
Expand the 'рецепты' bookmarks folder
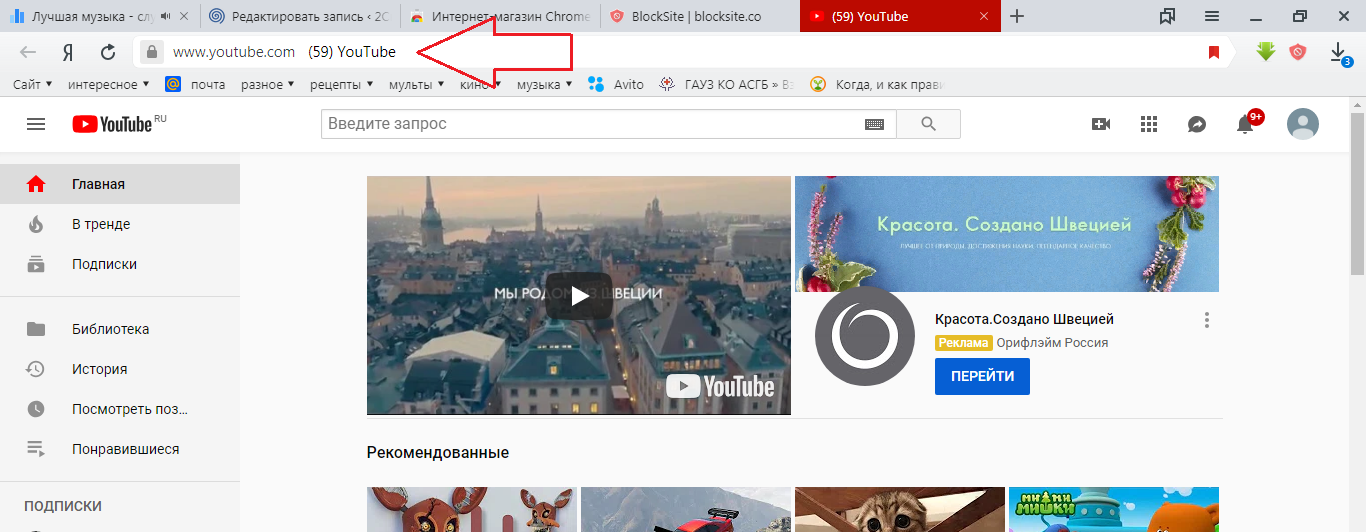pyautogui.click(x=341, y=85)
